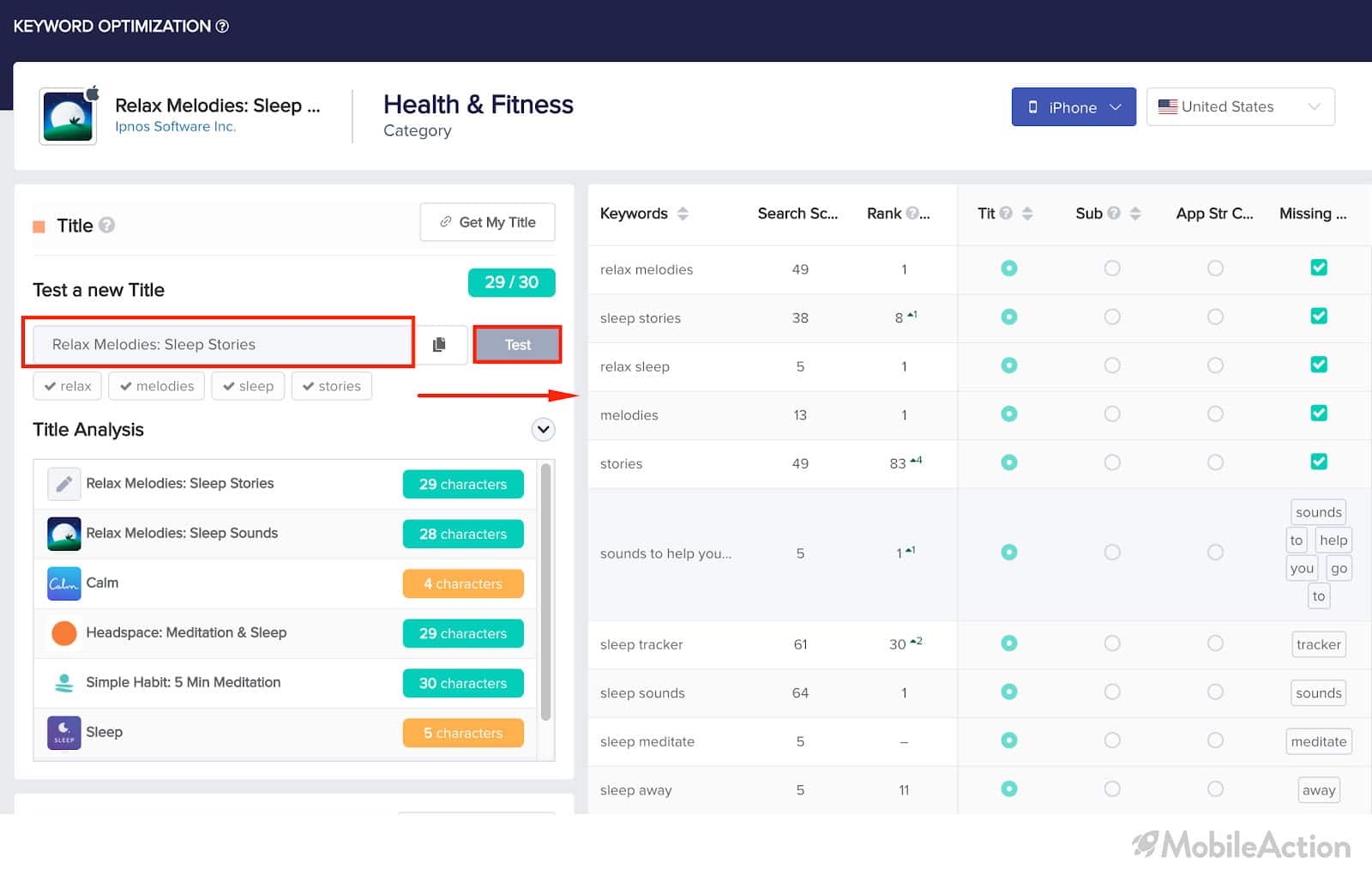Select Sub radio for sleep sounds row
Screen dimensions: 1372x876
(1112, 692)
